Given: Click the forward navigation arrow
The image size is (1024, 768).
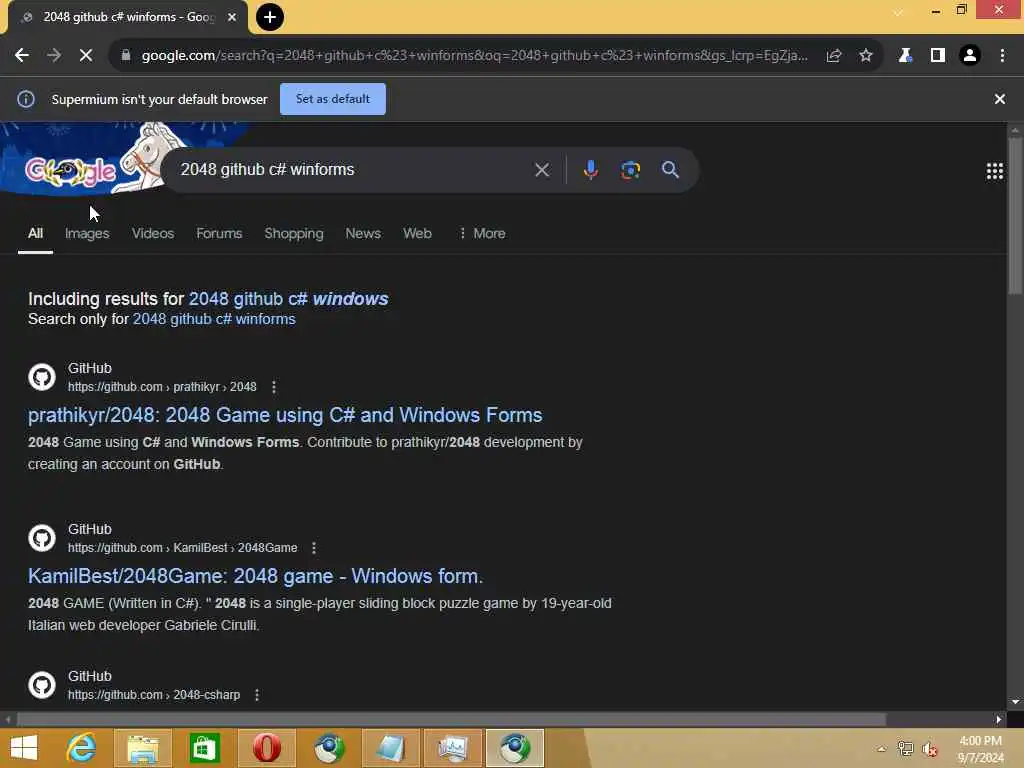Looking at the screenshot, I should click(x=54, y=56).
